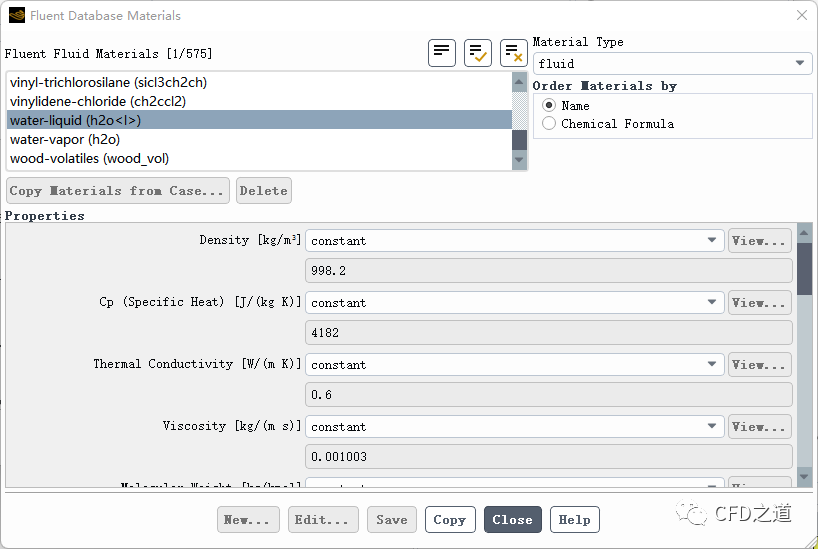The height and width of the screenshot is (549, 818).
Task: Click the View button for Density
Action: [760, 241]
